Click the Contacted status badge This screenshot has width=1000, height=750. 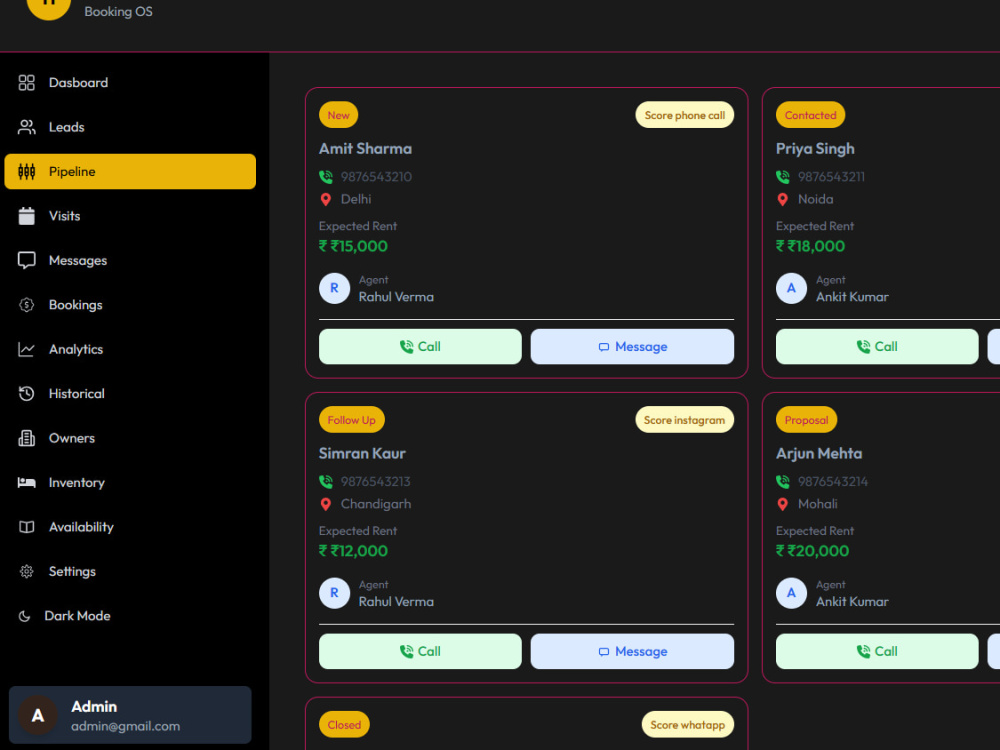coord(810,115)
